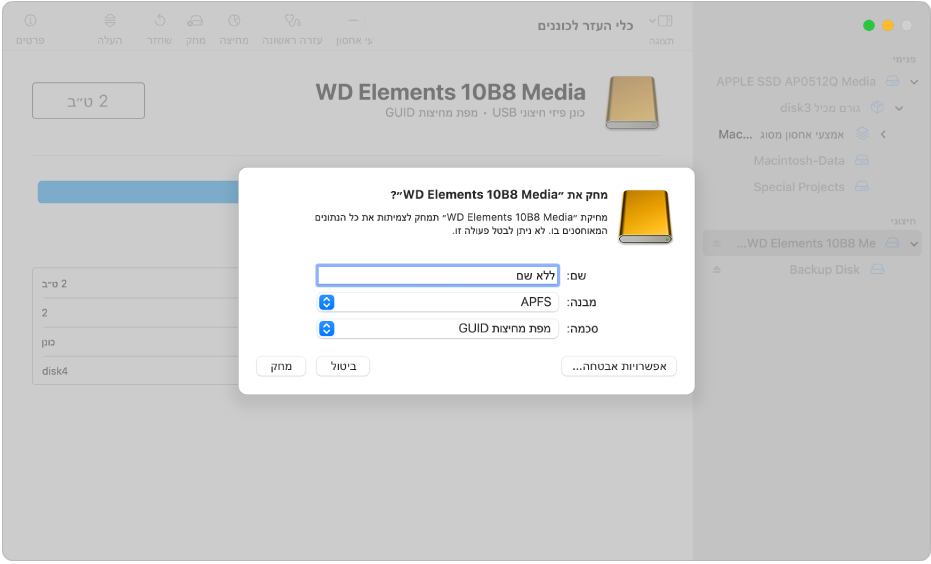
Task: Click the Info (פרטים) toolbar icon
Action: (x=30, y=21)
